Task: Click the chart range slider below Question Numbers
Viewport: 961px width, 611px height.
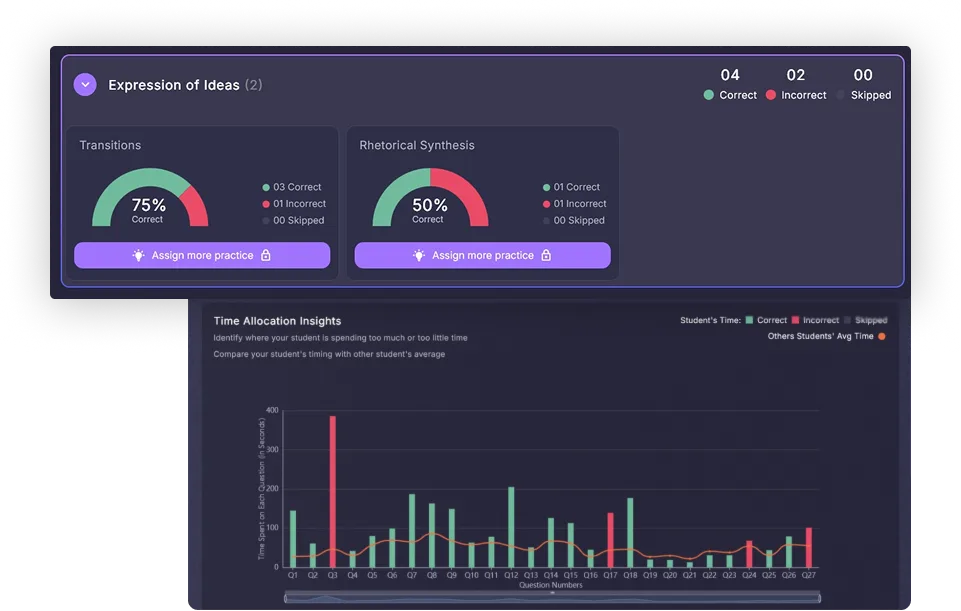Action: (552, 597)
